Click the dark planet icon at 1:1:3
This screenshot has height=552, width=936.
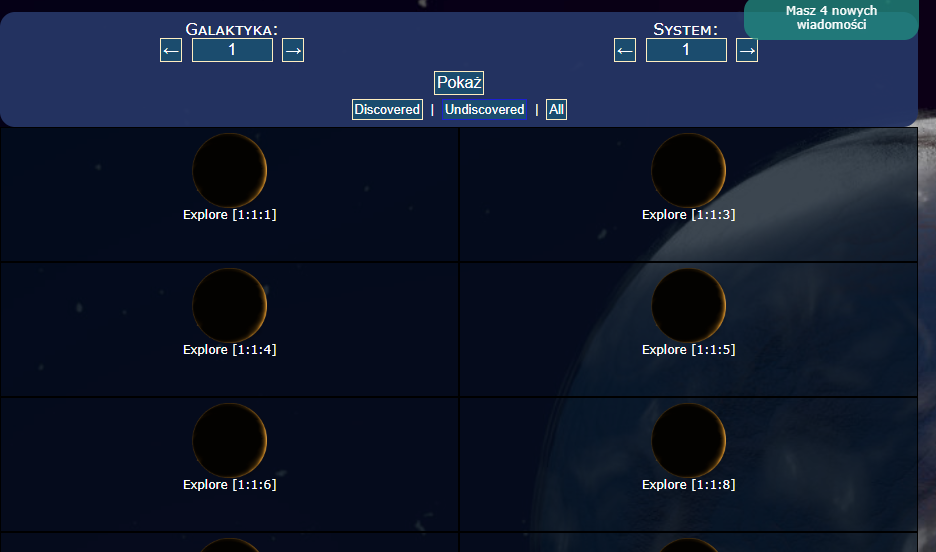tap(688, 170)
